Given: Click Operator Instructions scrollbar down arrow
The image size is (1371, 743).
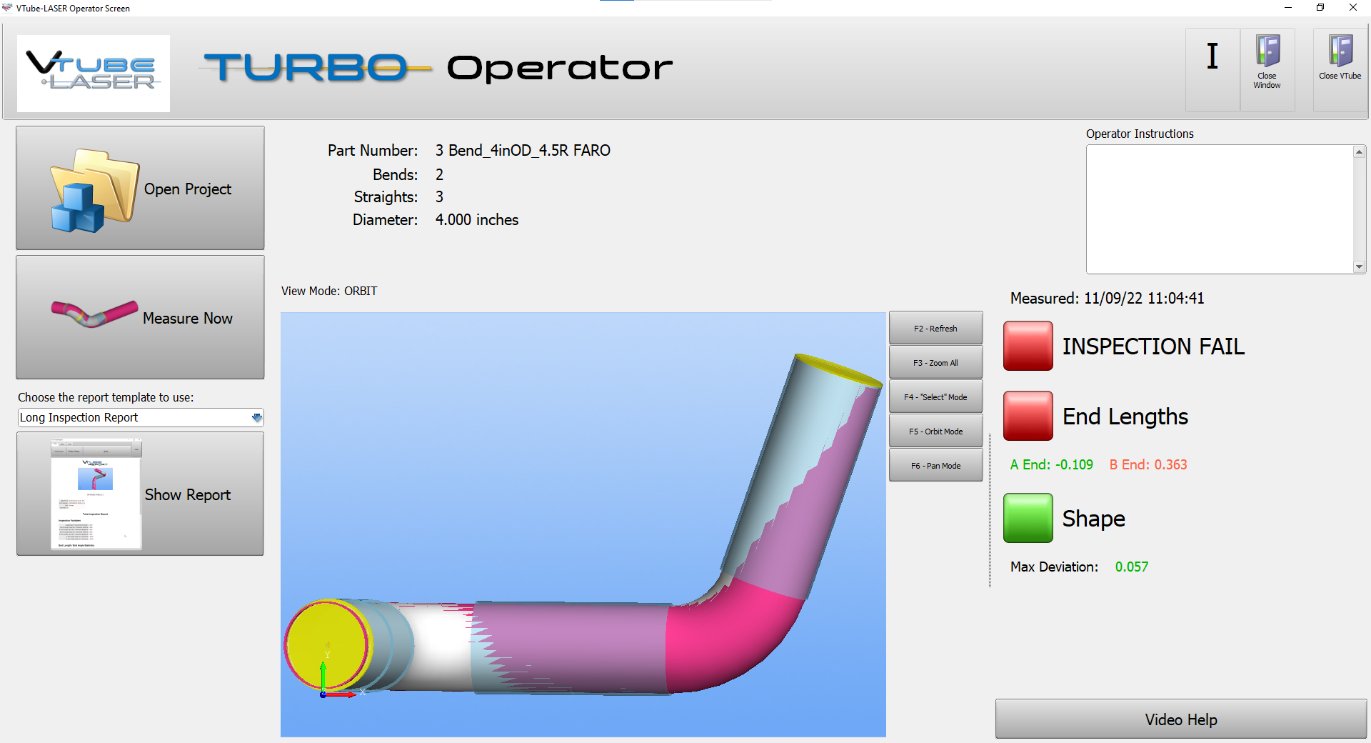Looking at the screenshot, I should point(1359,266).
